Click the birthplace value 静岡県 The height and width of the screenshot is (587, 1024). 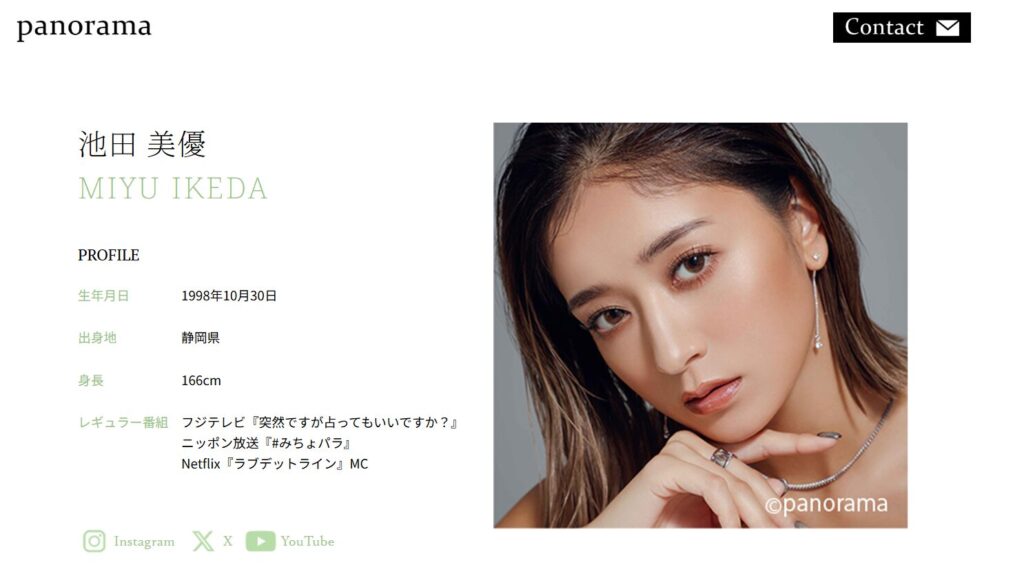pos(200,338)
